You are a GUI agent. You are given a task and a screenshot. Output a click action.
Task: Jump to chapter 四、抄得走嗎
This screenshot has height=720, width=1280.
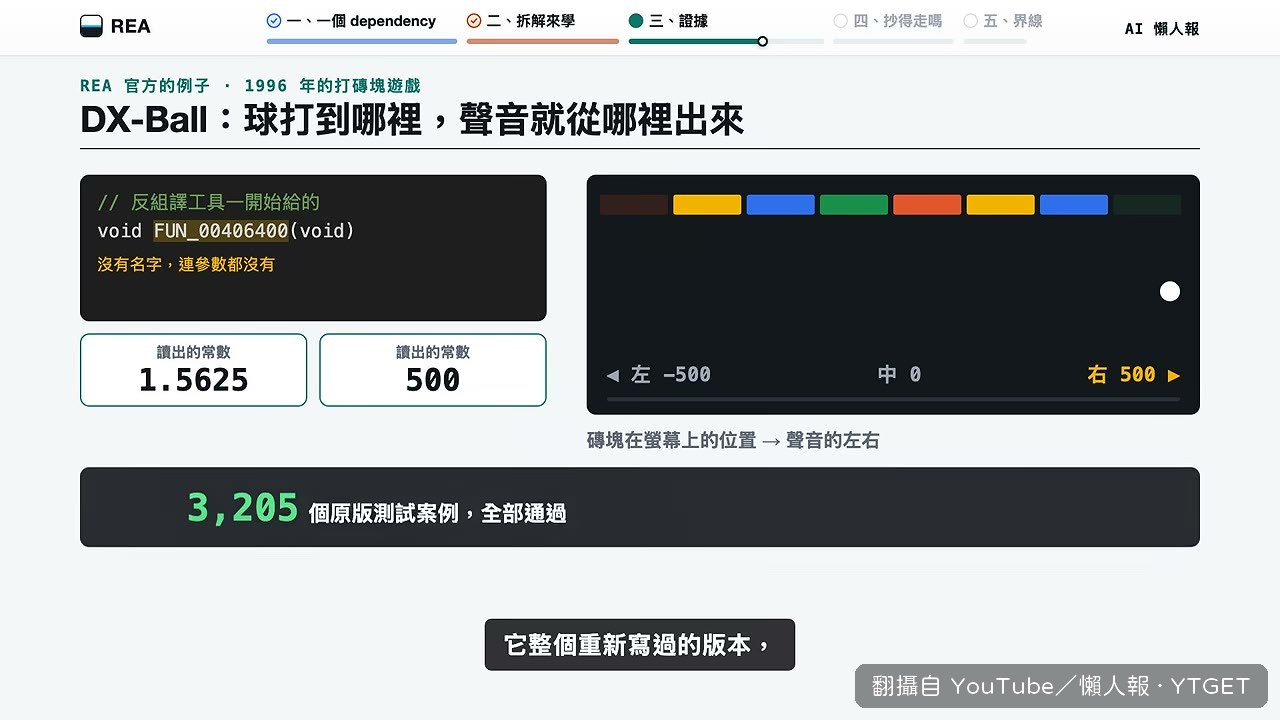coord(887,20)
